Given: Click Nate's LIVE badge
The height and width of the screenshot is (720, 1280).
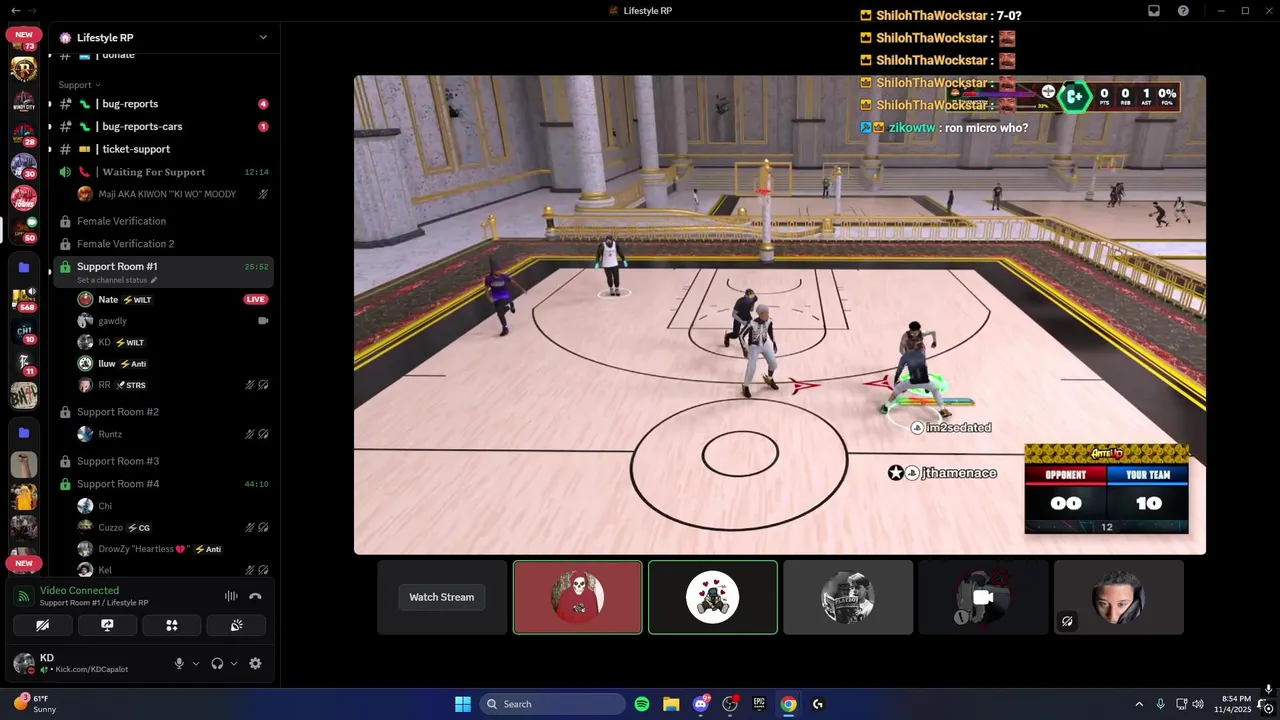Looking at the screenshot, I should tap(256, 299).
